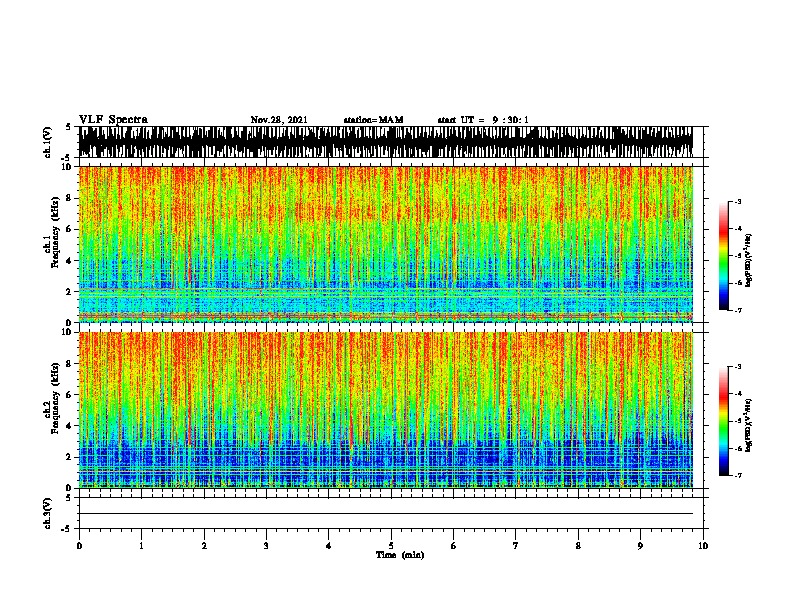
Task: Click the "station=MAM" header label
Action: [373, 120]
